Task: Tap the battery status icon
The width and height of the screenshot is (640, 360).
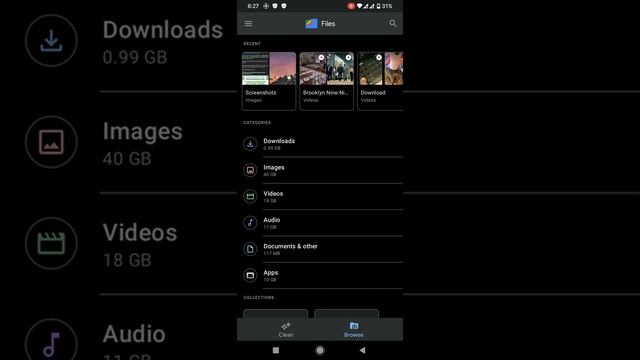Action: point(378,6)
